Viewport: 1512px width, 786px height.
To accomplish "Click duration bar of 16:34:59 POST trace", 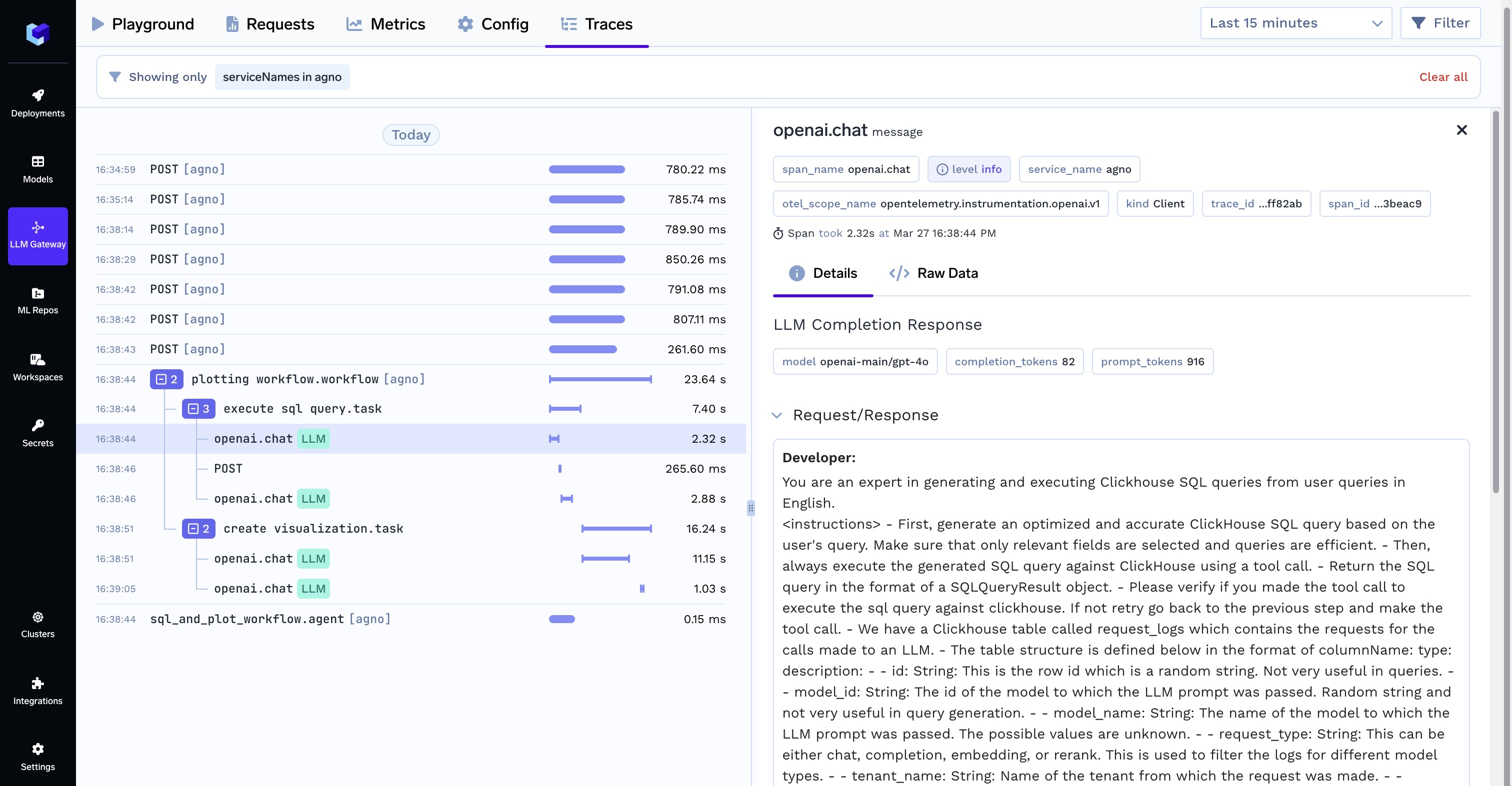I will [586, 169].
